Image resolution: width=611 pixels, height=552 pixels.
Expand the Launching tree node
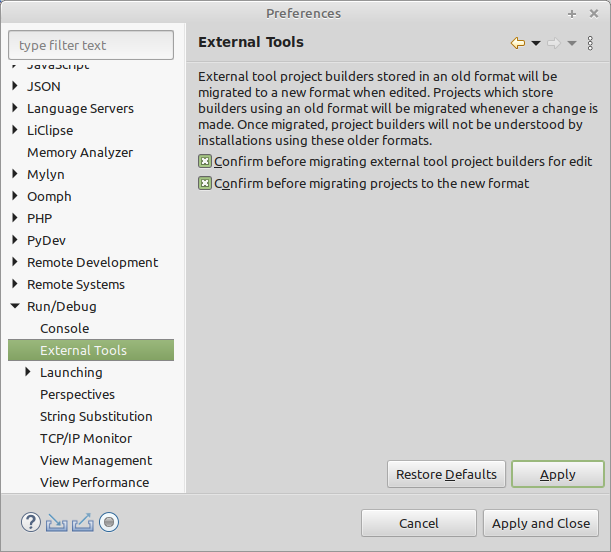pos(28,372)
